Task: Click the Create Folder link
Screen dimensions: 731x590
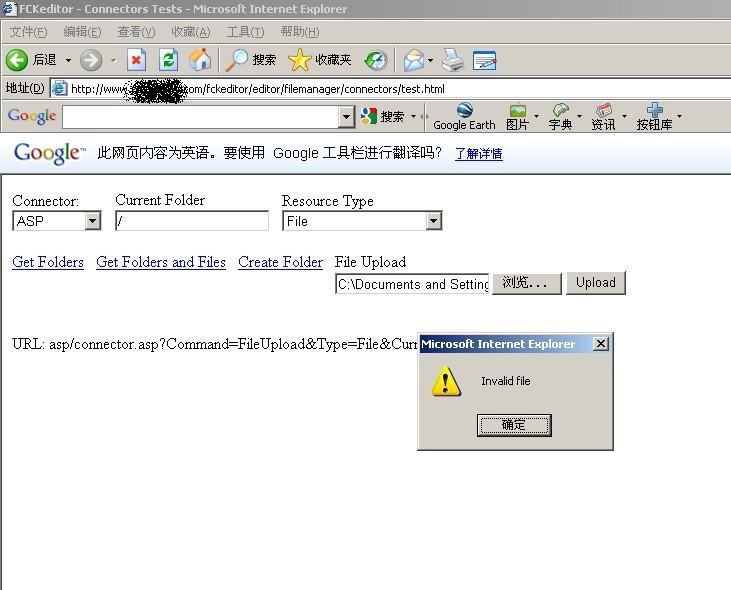Action: (x=280, y=262)
